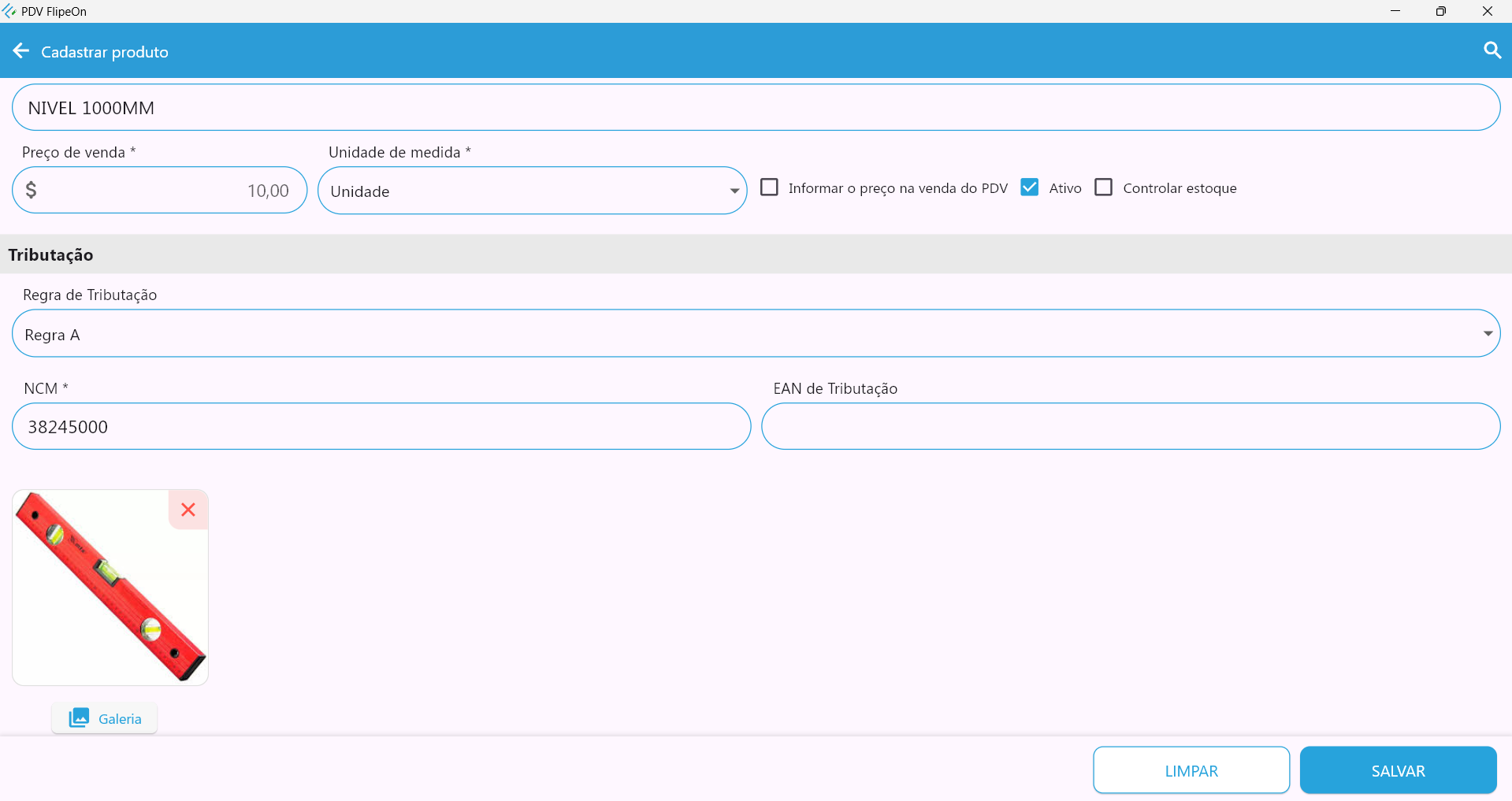Click the NCM input field

pos(381,427)
